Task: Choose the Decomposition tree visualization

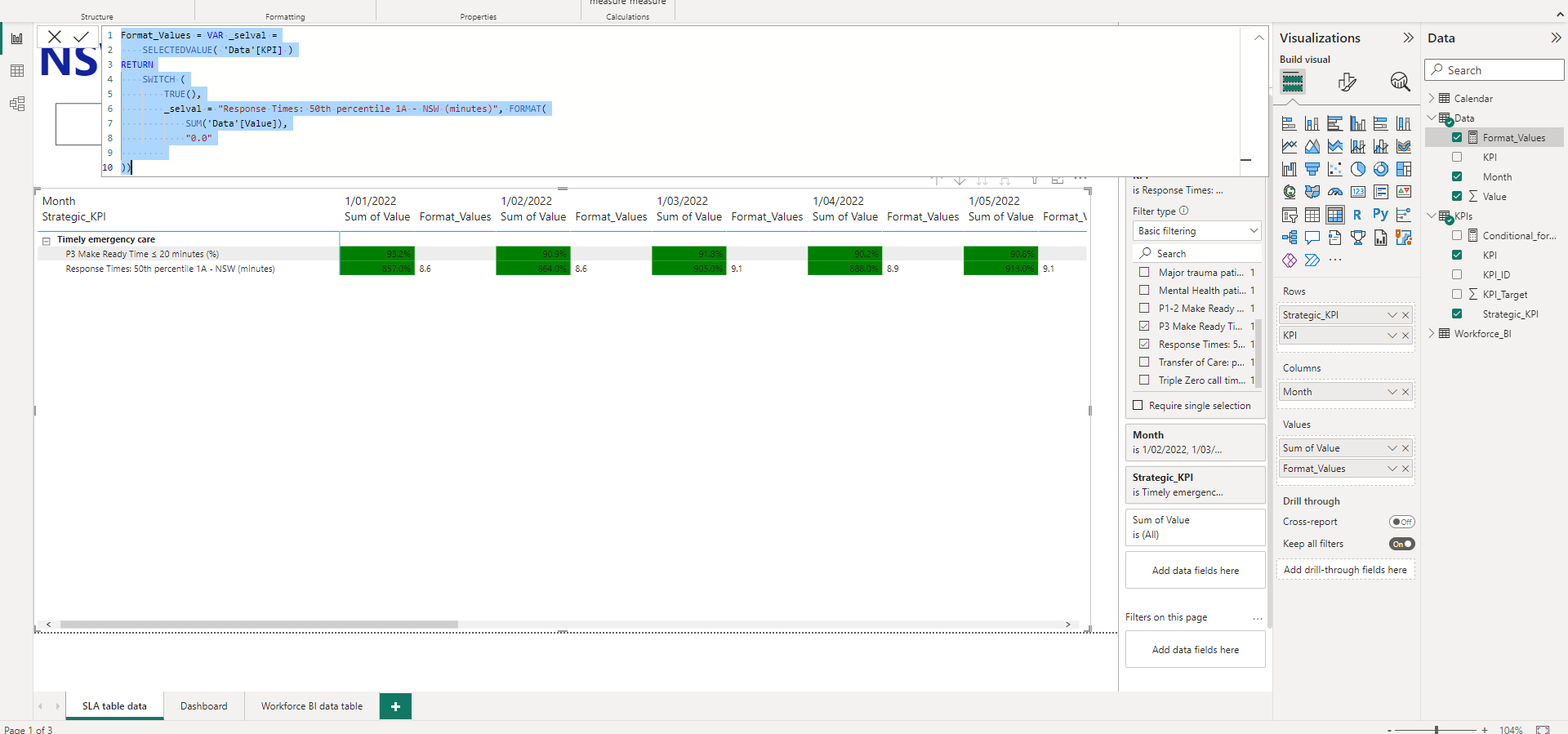Action: click(1290, 238)
